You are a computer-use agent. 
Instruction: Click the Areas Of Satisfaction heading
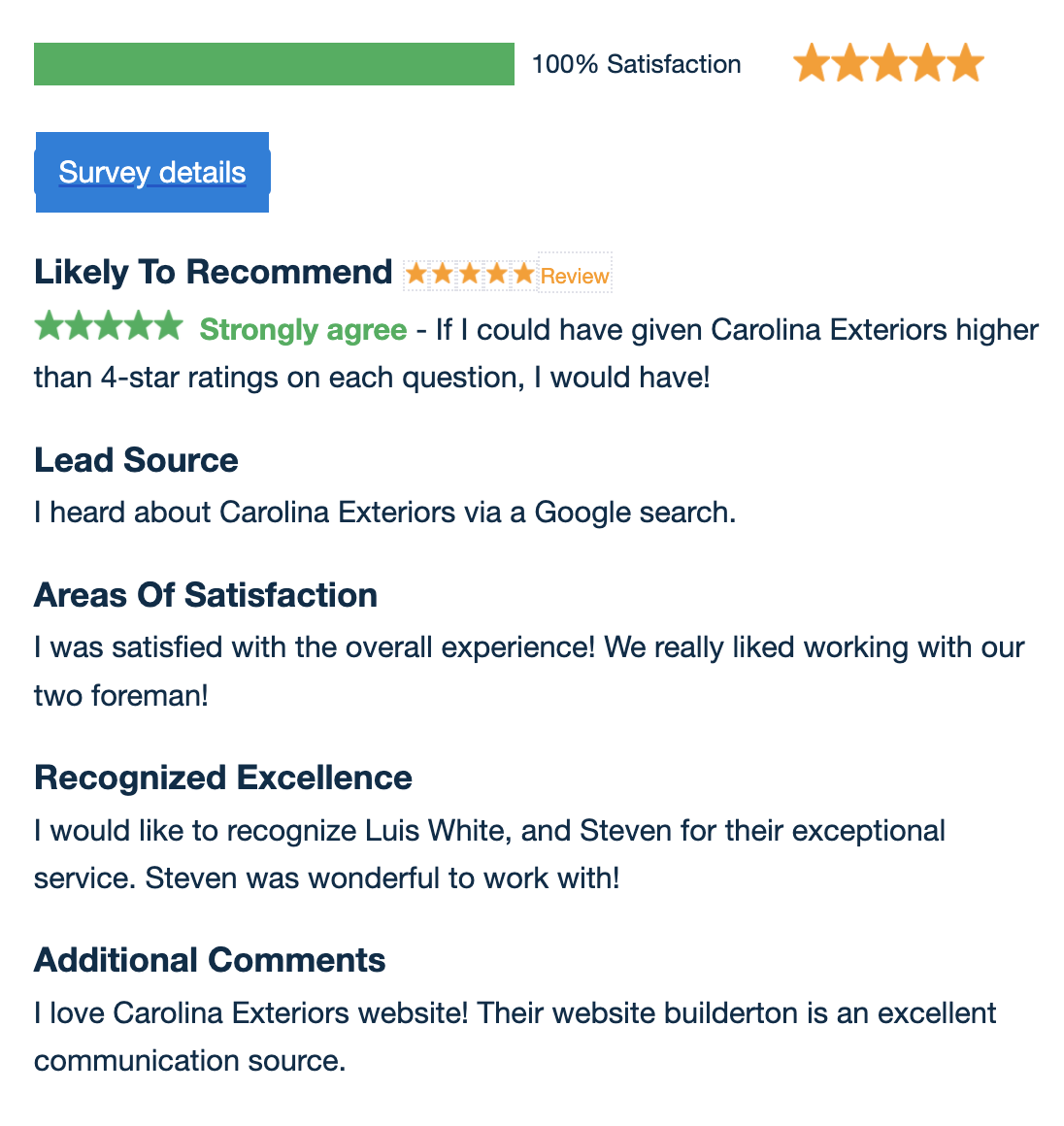point(206,595)
